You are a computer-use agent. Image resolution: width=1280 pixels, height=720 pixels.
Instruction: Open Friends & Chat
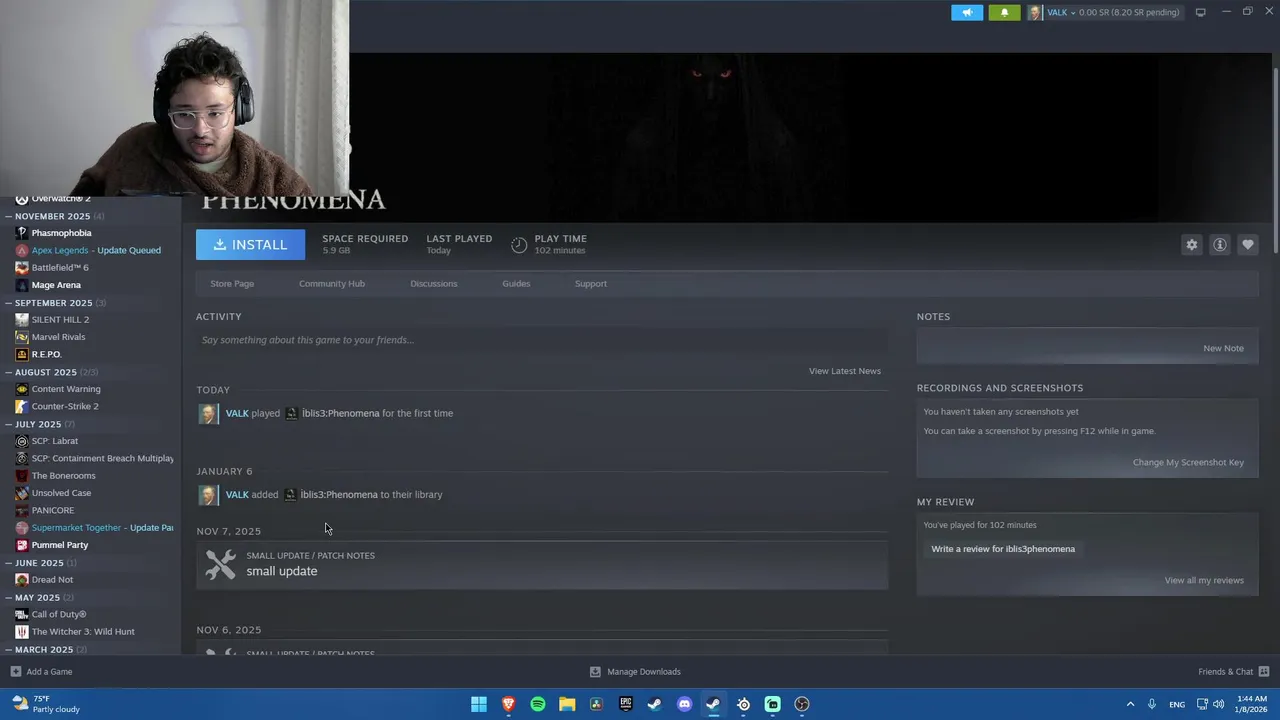click(1233, 672)
